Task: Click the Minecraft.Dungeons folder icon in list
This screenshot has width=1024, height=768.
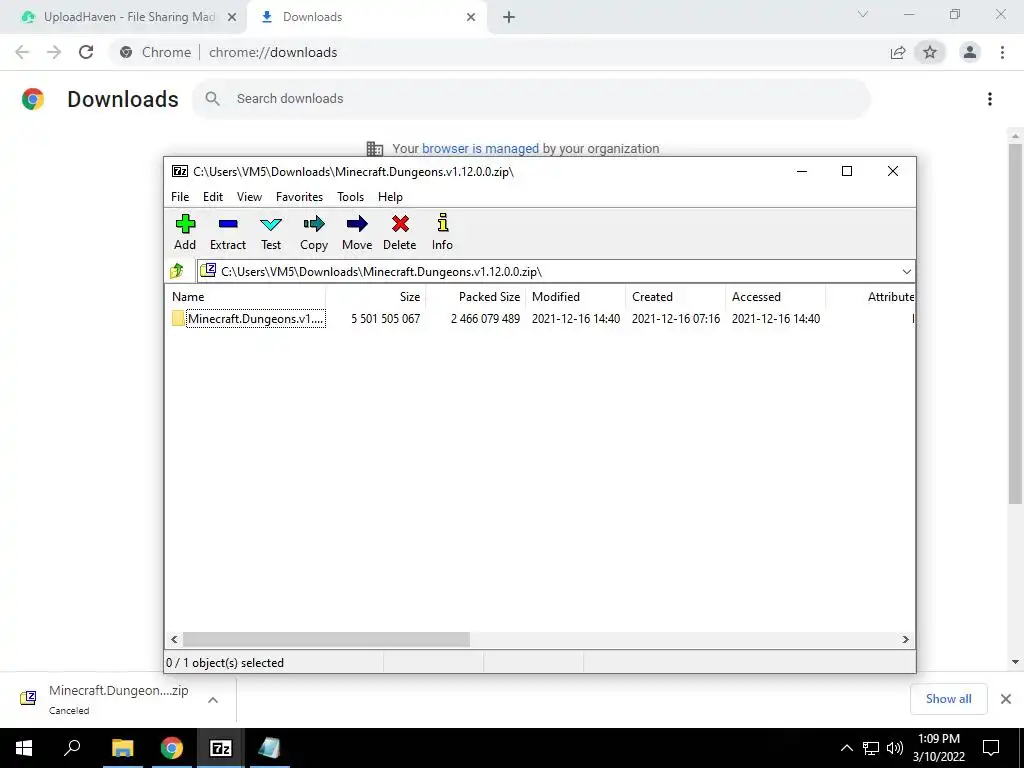Action: [x=178, y=319]
